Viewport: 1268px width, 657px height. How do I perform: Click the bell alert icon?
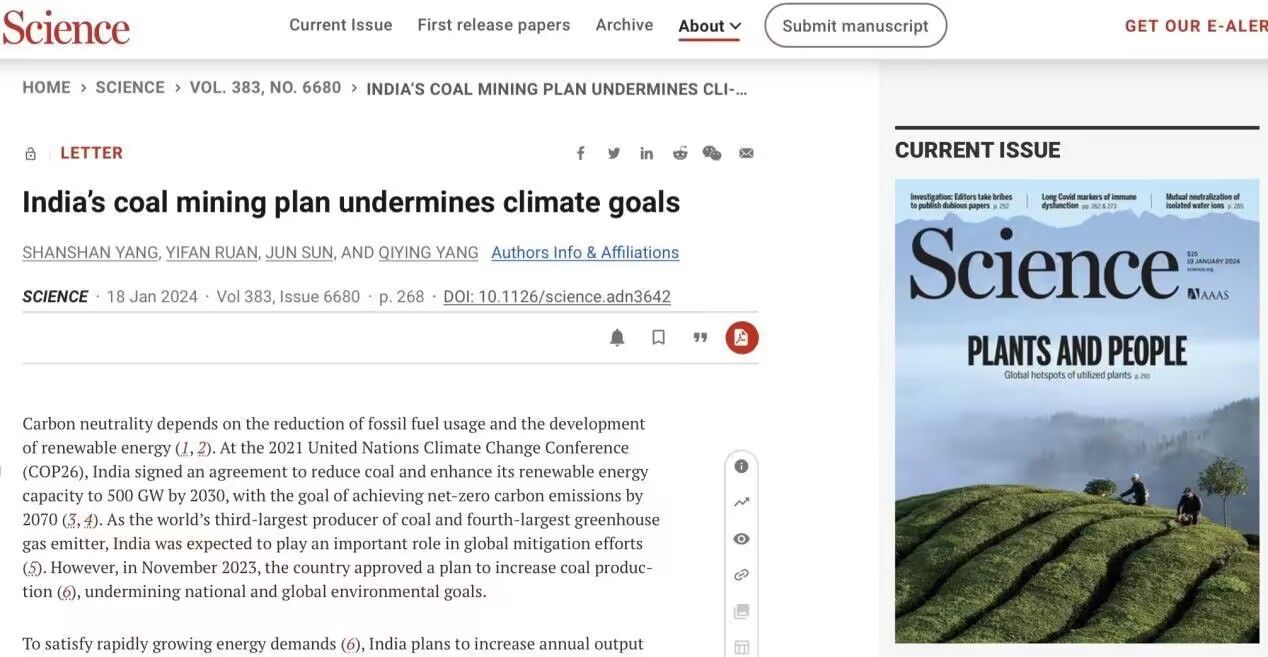coord(617,338)
